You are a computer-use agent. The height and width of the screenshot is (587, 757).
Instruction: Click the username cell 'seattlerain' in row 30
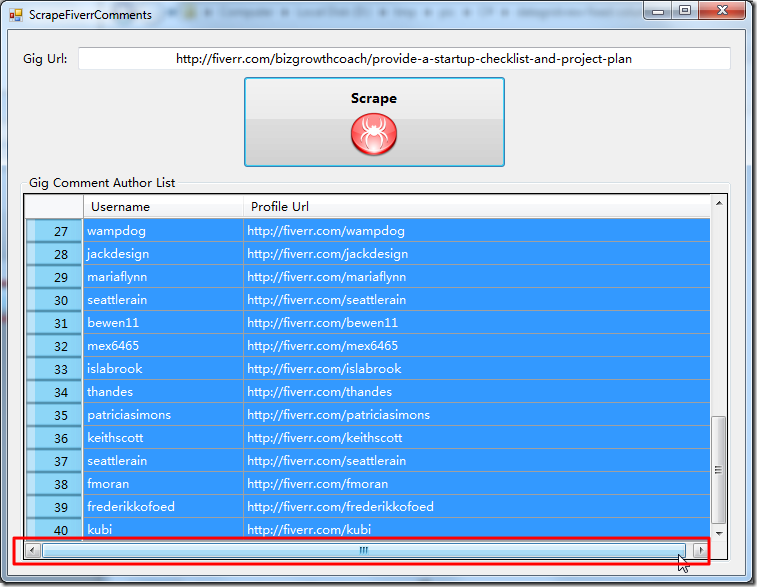163,300
